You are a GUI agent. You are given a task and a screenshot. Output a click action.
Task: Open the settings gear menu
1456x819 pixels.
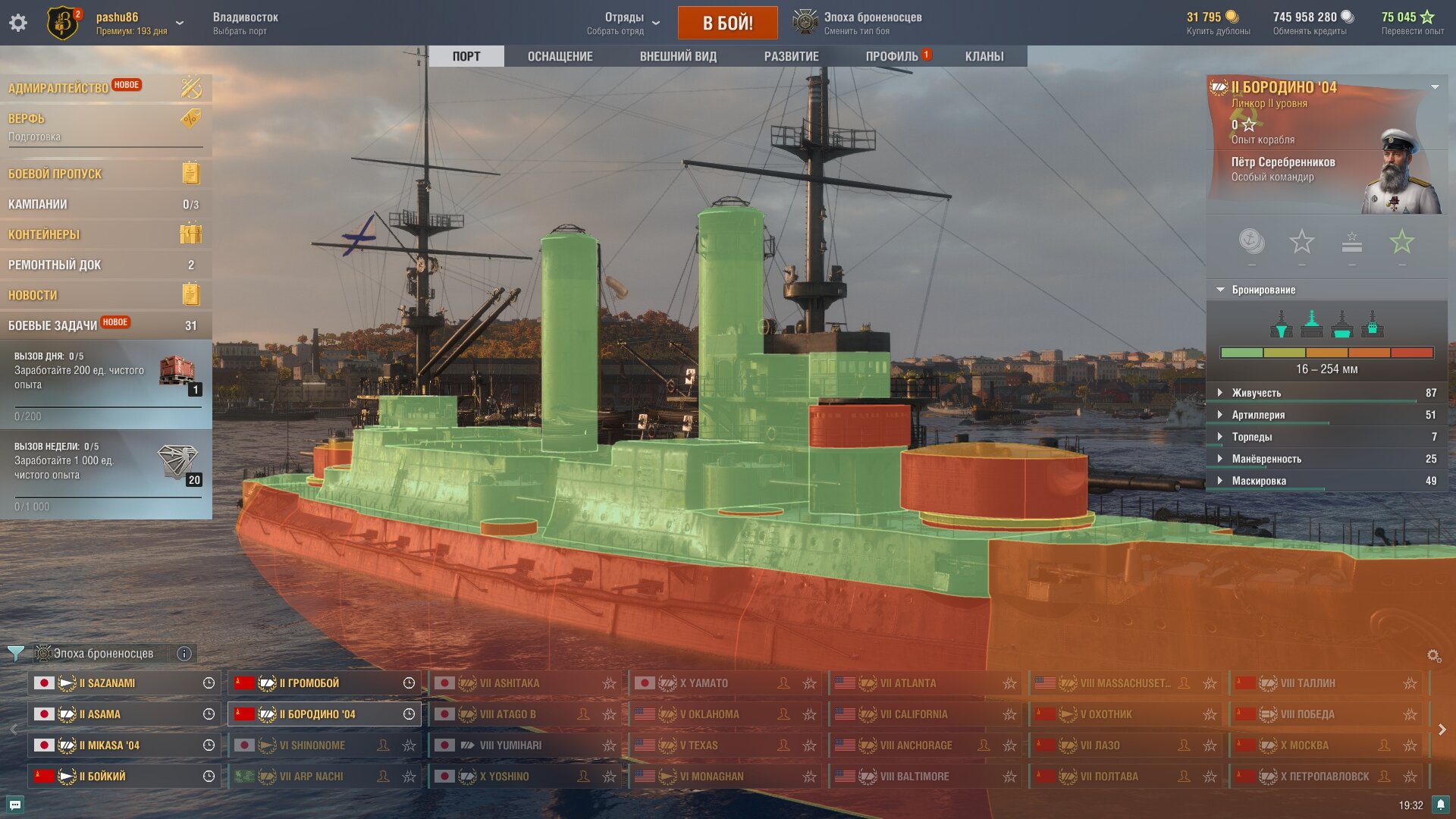18,23
